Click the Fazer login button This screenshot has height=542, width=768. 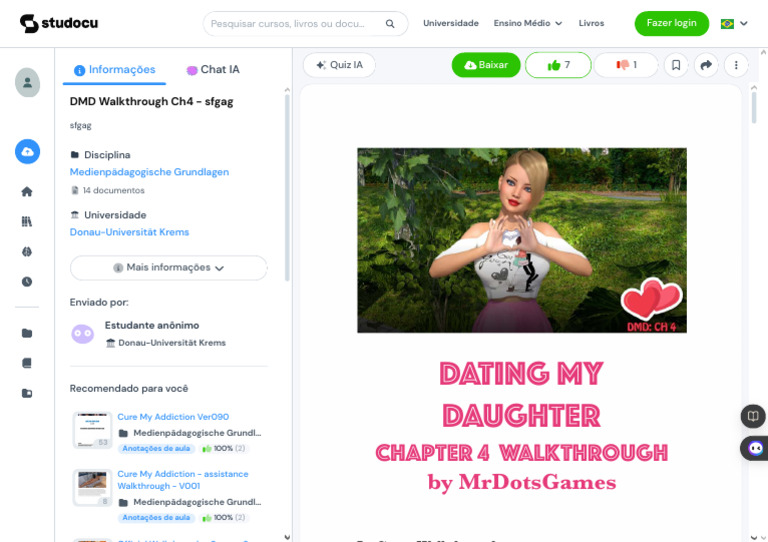click(672, 23)
